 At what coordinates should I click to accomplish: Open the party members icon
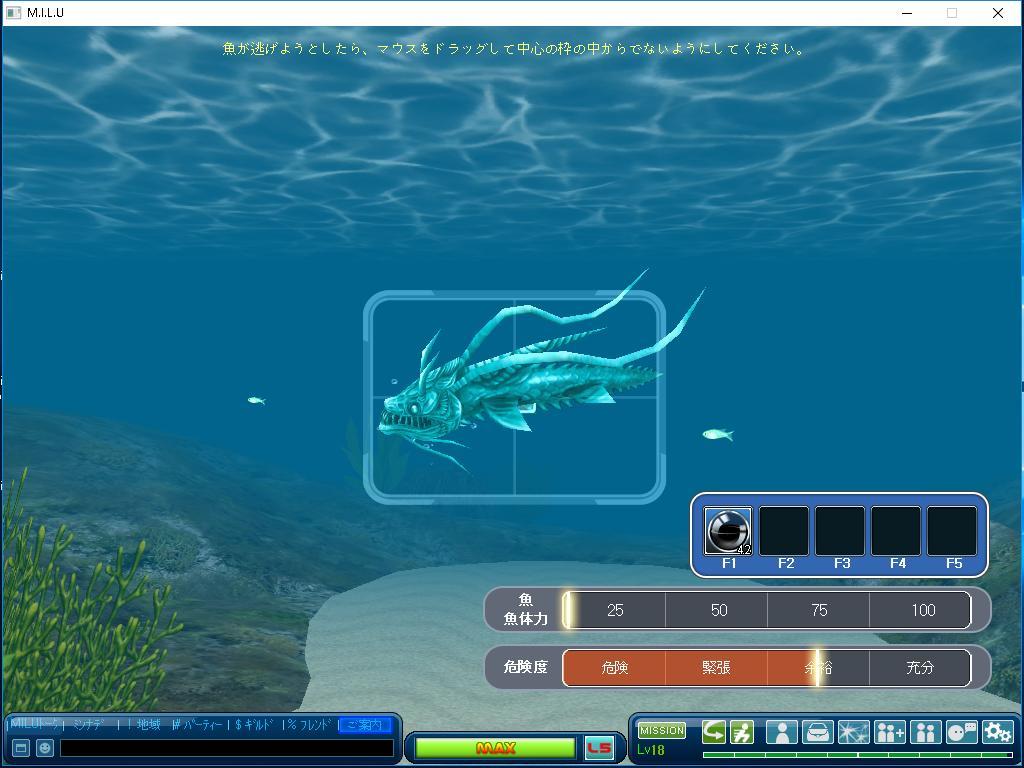925,732
